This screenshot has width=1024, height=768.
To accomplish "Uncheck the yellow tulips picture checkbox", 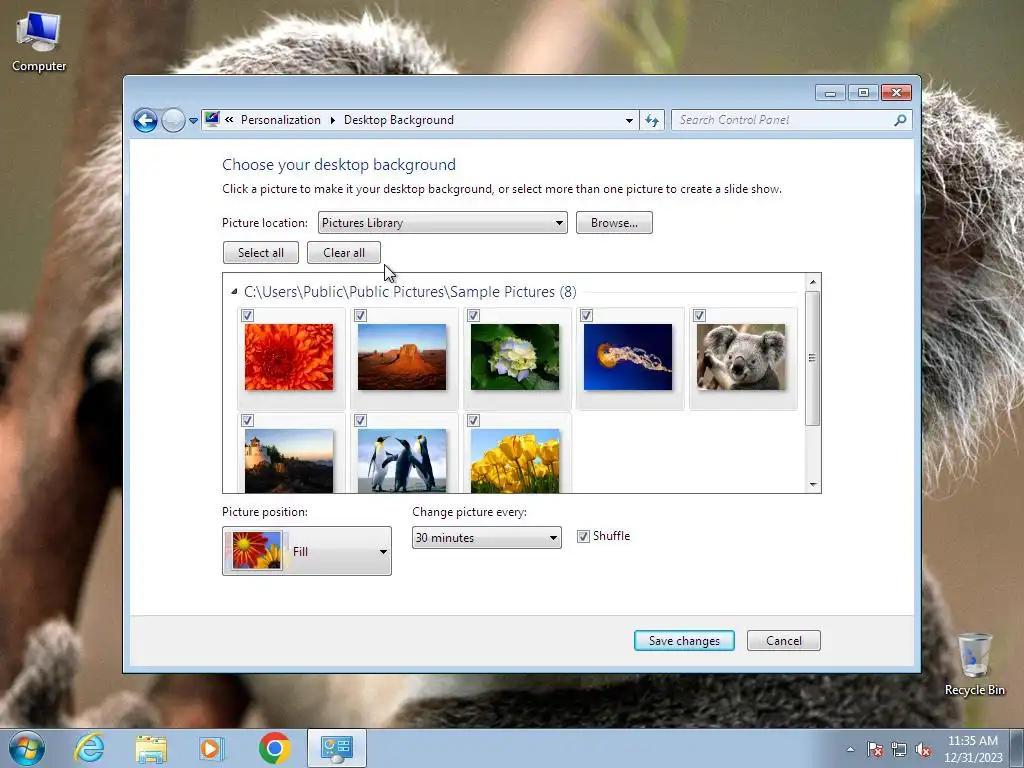I will click(473, 421).
